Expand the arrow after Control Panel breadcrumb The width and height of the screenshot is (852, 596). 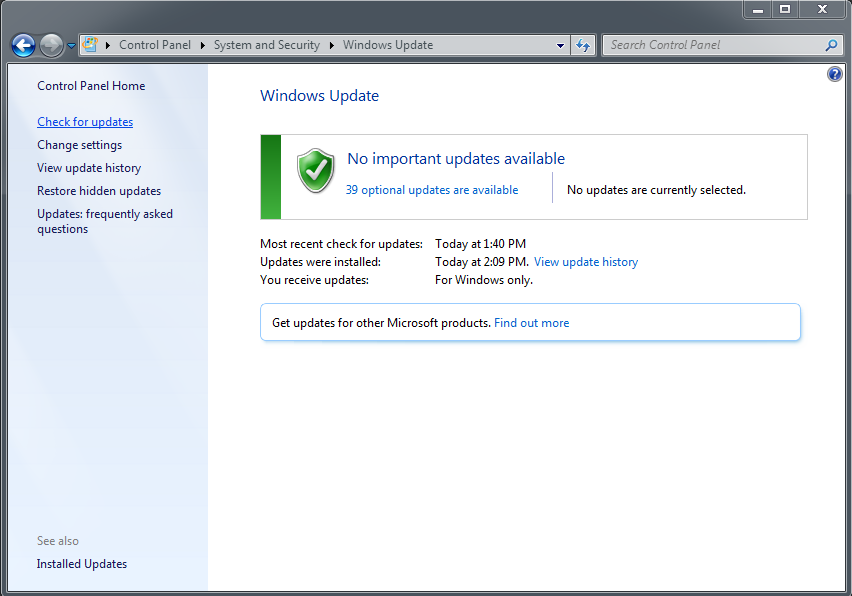(x=203, y=45)
